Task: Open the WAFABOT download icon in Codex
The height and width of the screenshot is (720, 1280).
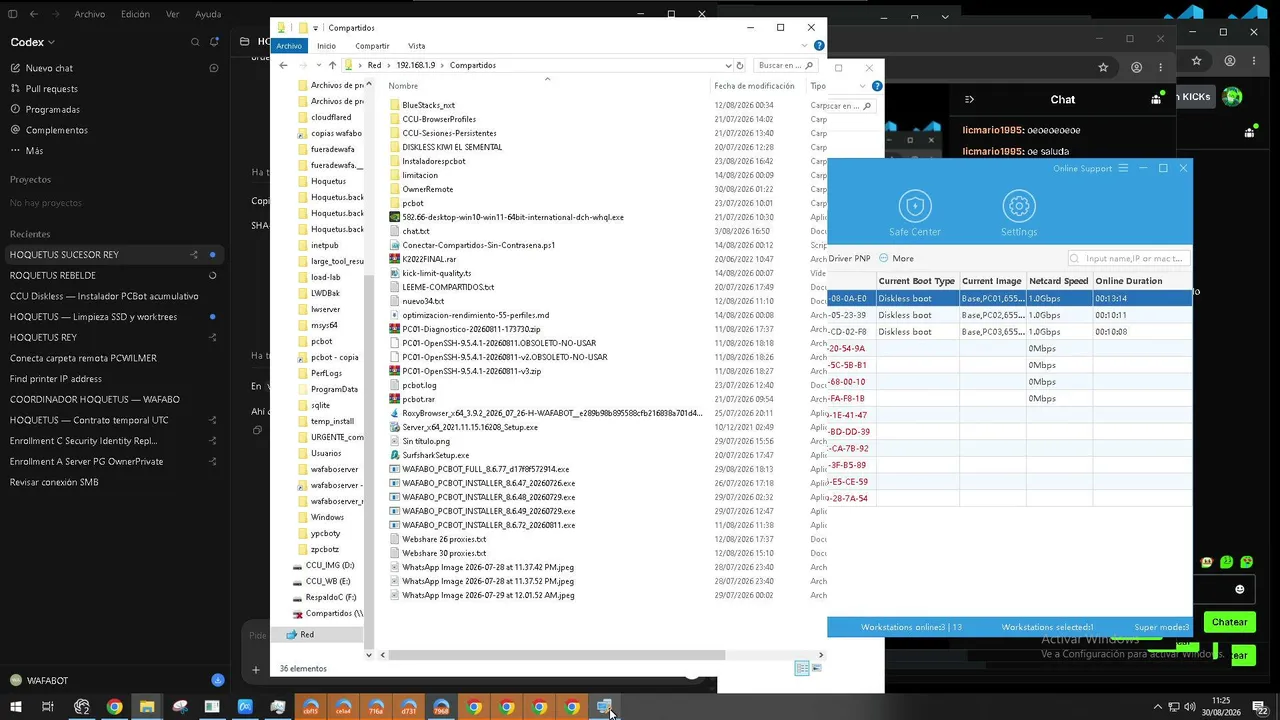Action: tap(217, 680)
